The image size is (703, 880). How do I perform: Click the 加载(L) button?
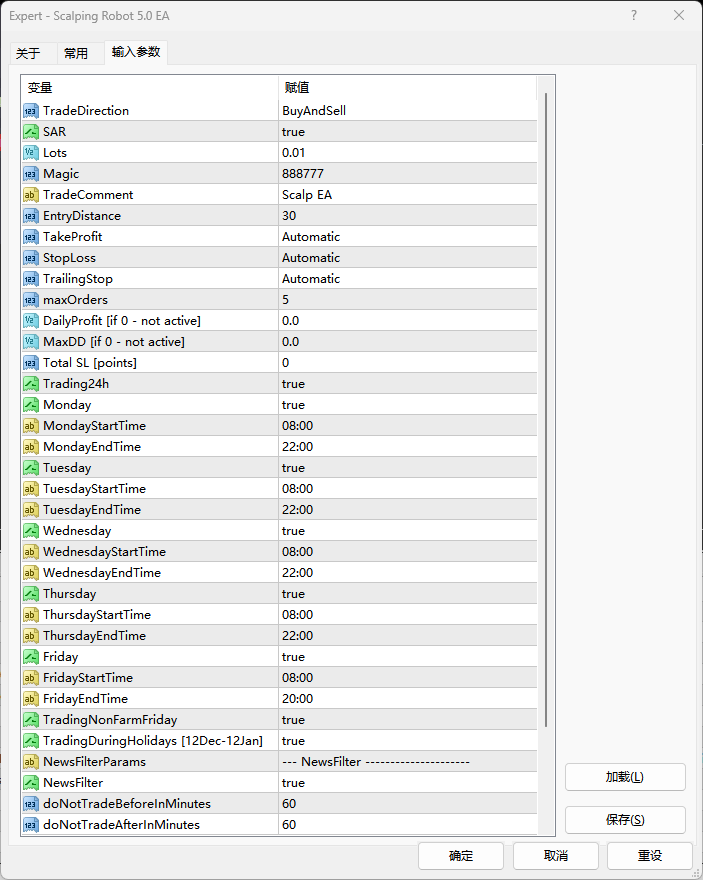[x=625, y=777]
